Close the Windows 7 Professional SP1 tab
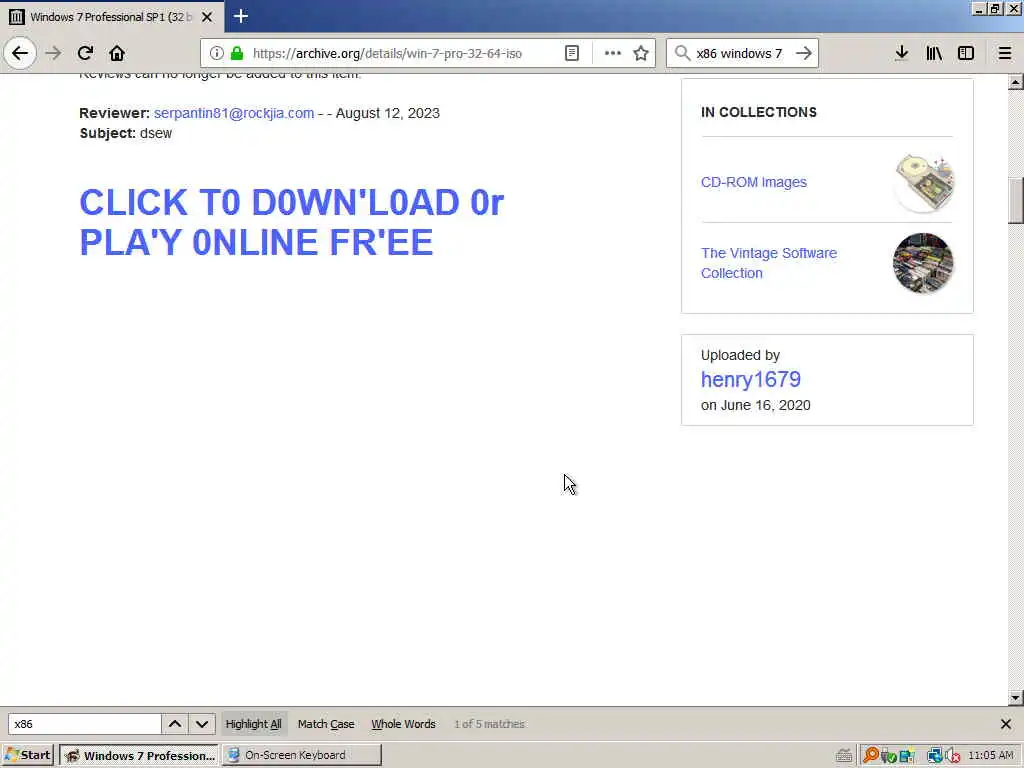Viewport: 1024px width, 768px height. click(207, 17)
